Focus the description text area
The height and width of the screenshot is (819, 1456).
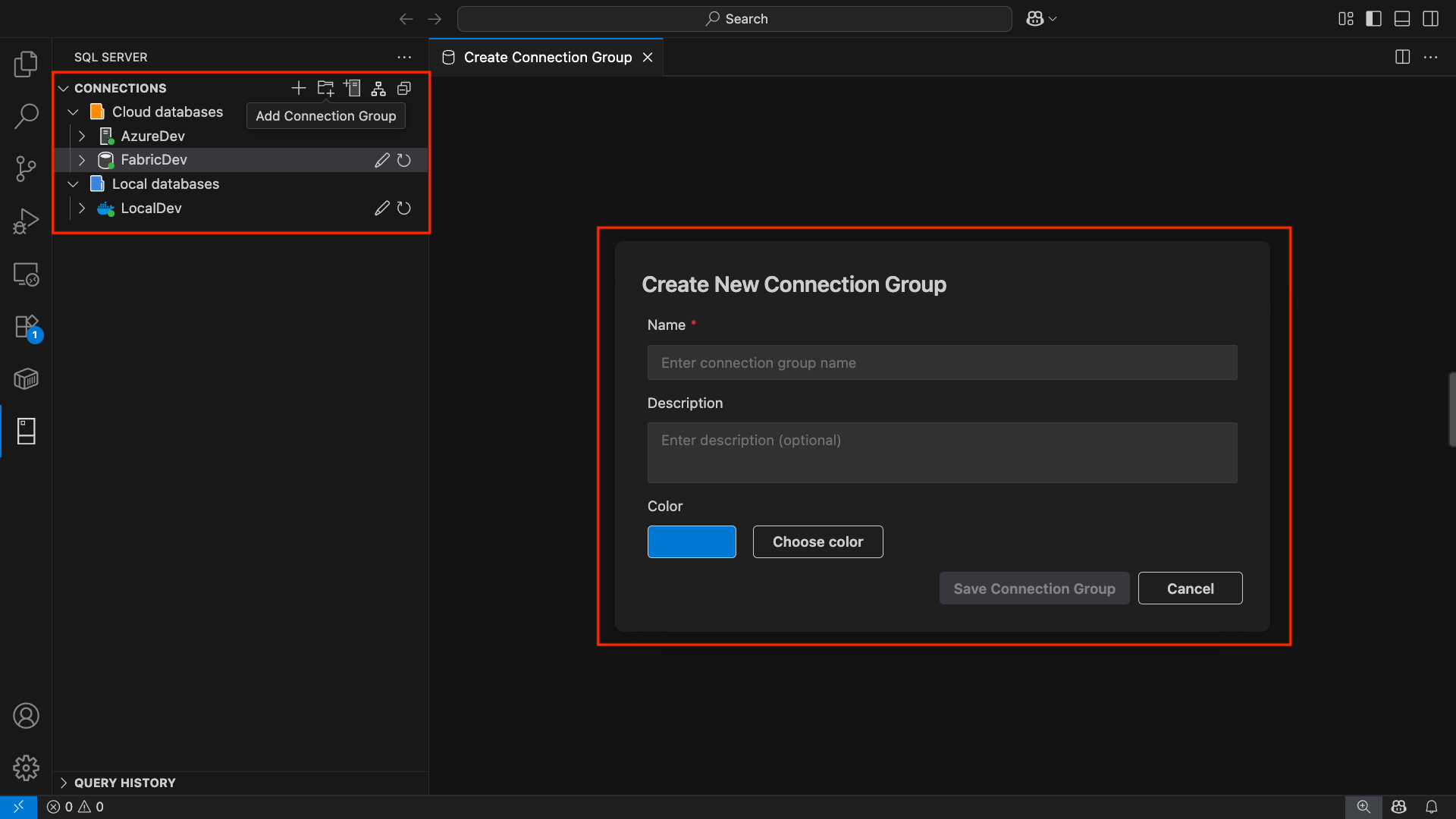(x=942, y=453)
